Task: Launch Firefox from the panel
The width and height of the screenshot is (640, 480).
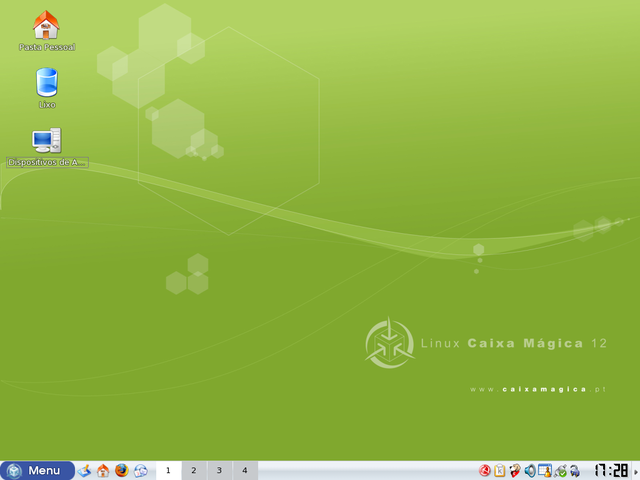Action: [x=122, y=471]
